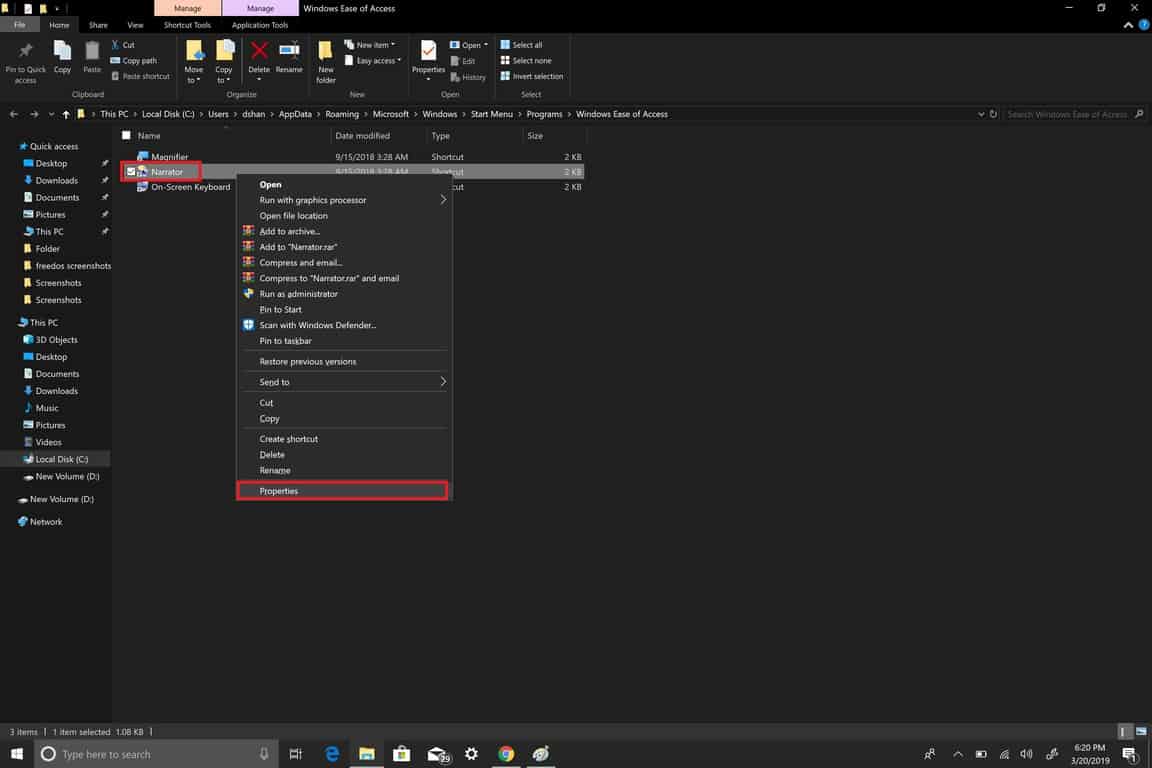Uncheck the Narrator item checkbox
This screenshot has width=1152, height=768.
click(130, 172)
